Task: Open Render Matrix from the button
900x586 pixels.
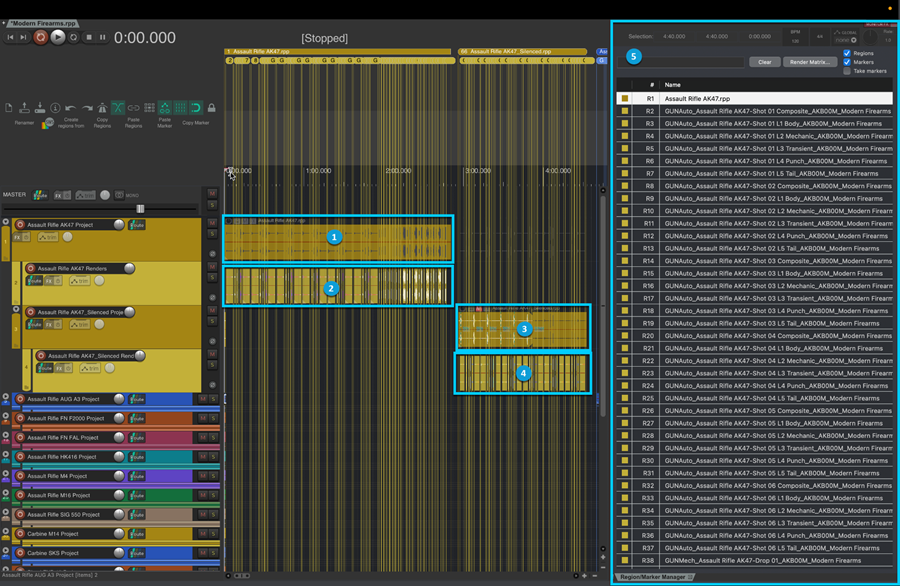Action: click(810, 62)
